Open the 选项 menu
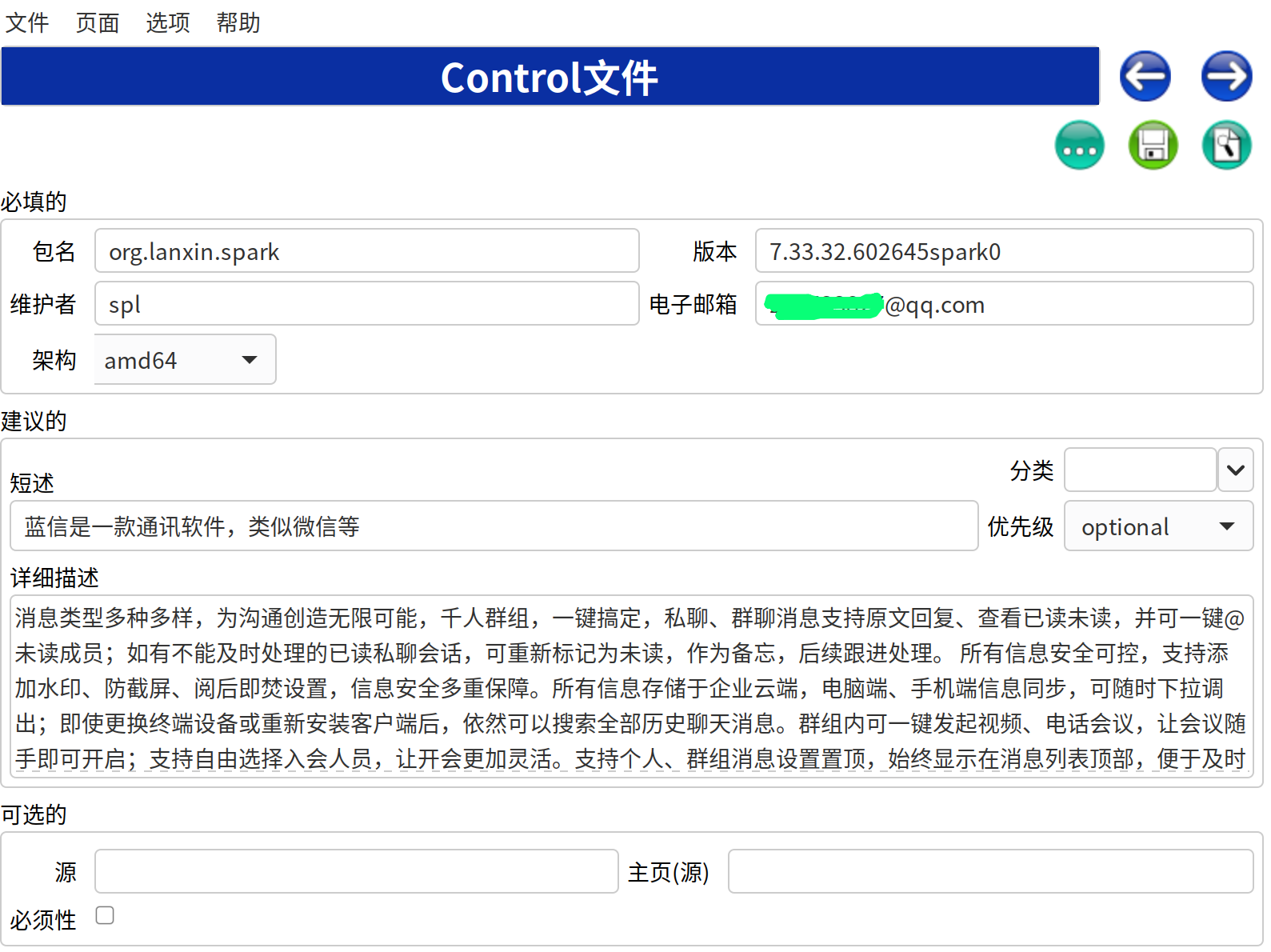1271x952 pixels. [168, 22]
